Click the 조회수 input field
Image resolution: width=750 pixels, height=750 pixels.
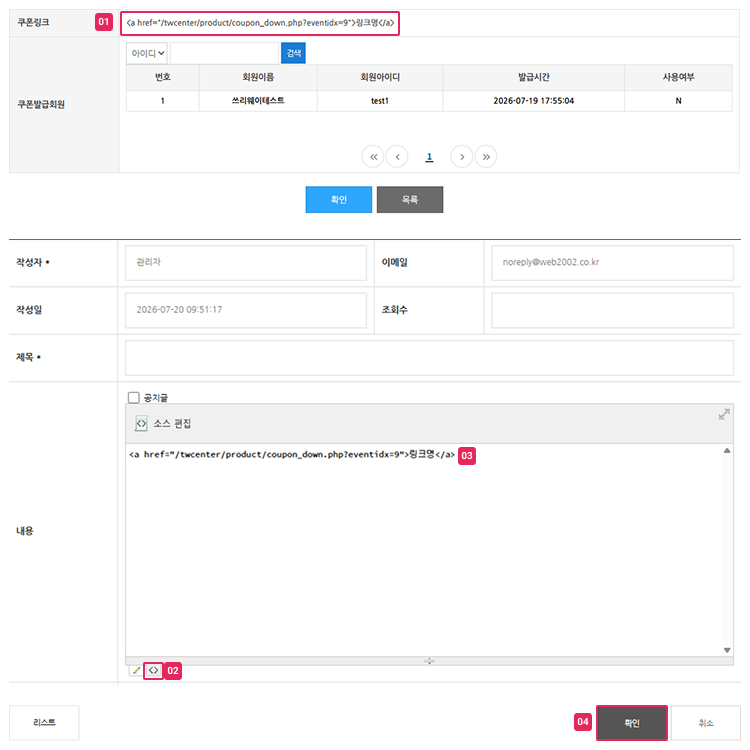[x=612, y=310]
